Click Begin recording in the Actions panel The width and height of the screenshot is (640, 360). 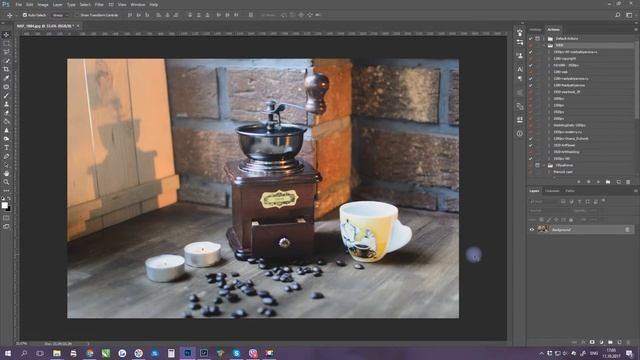589,182
